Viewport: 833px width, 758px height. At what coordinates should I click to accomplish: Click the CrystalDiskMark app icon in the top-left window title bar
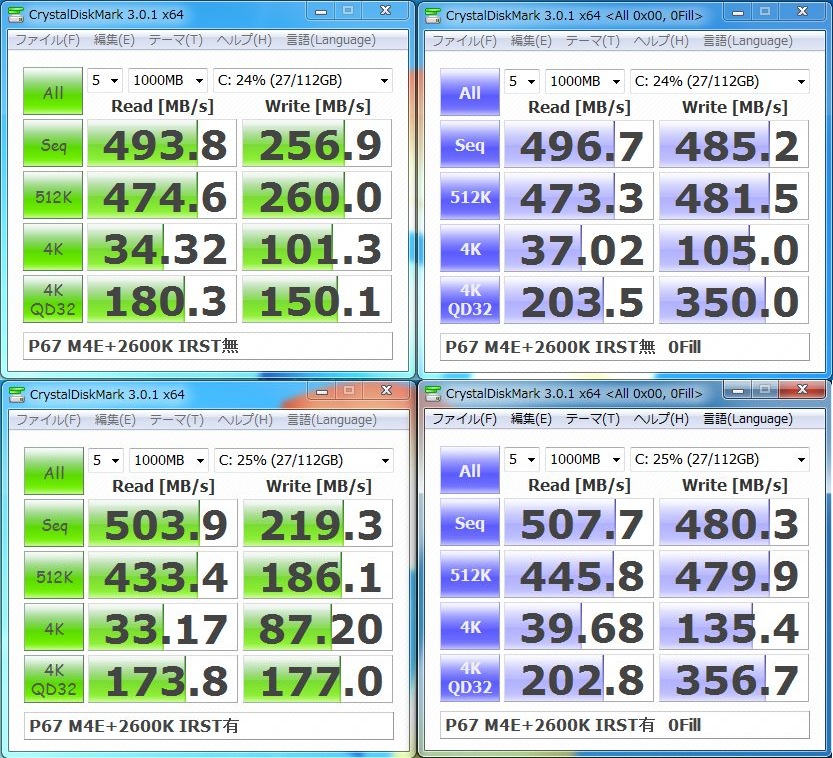16,15
